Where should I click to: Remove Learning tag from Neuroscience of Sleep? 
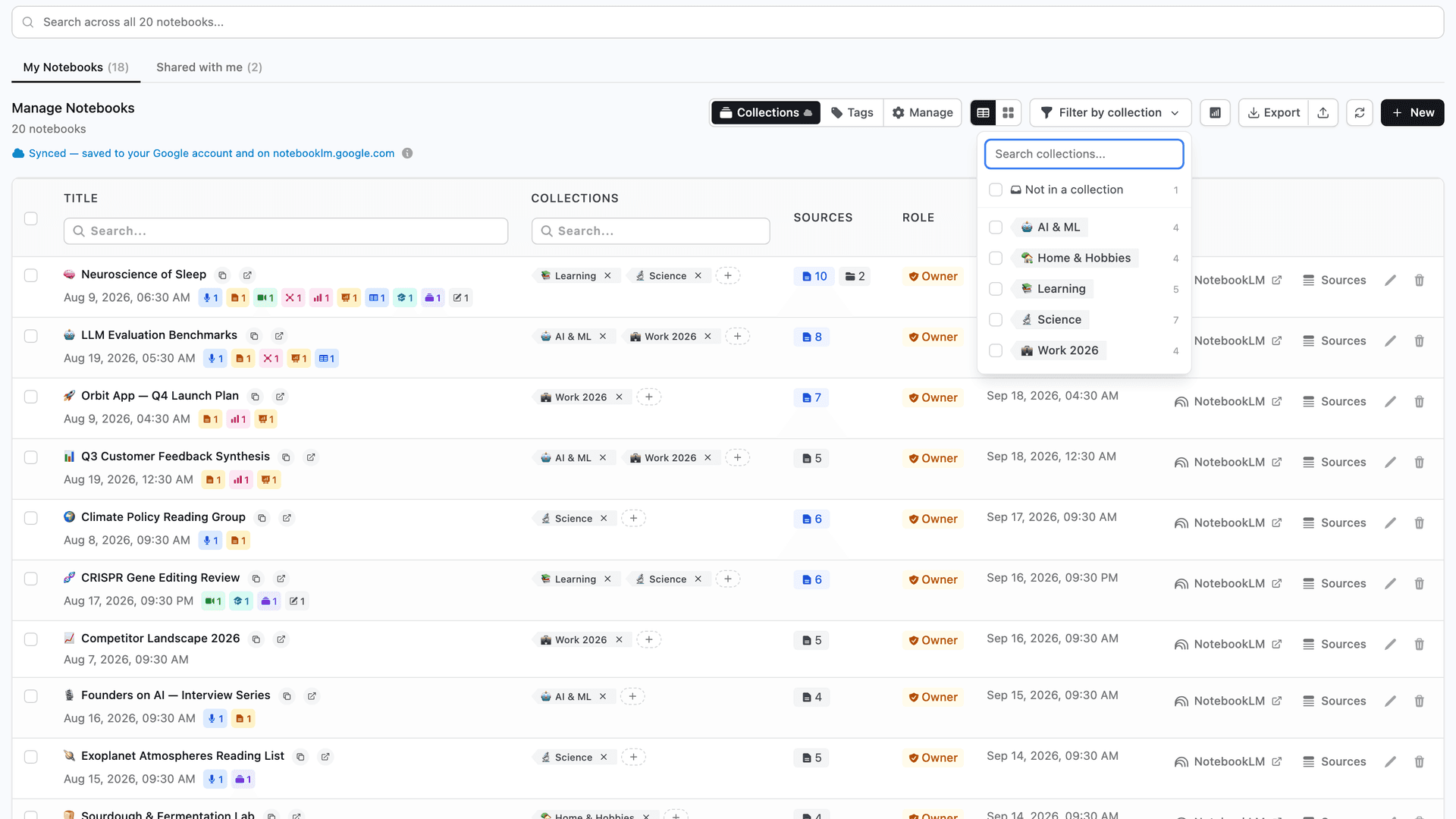click(607, 276)
